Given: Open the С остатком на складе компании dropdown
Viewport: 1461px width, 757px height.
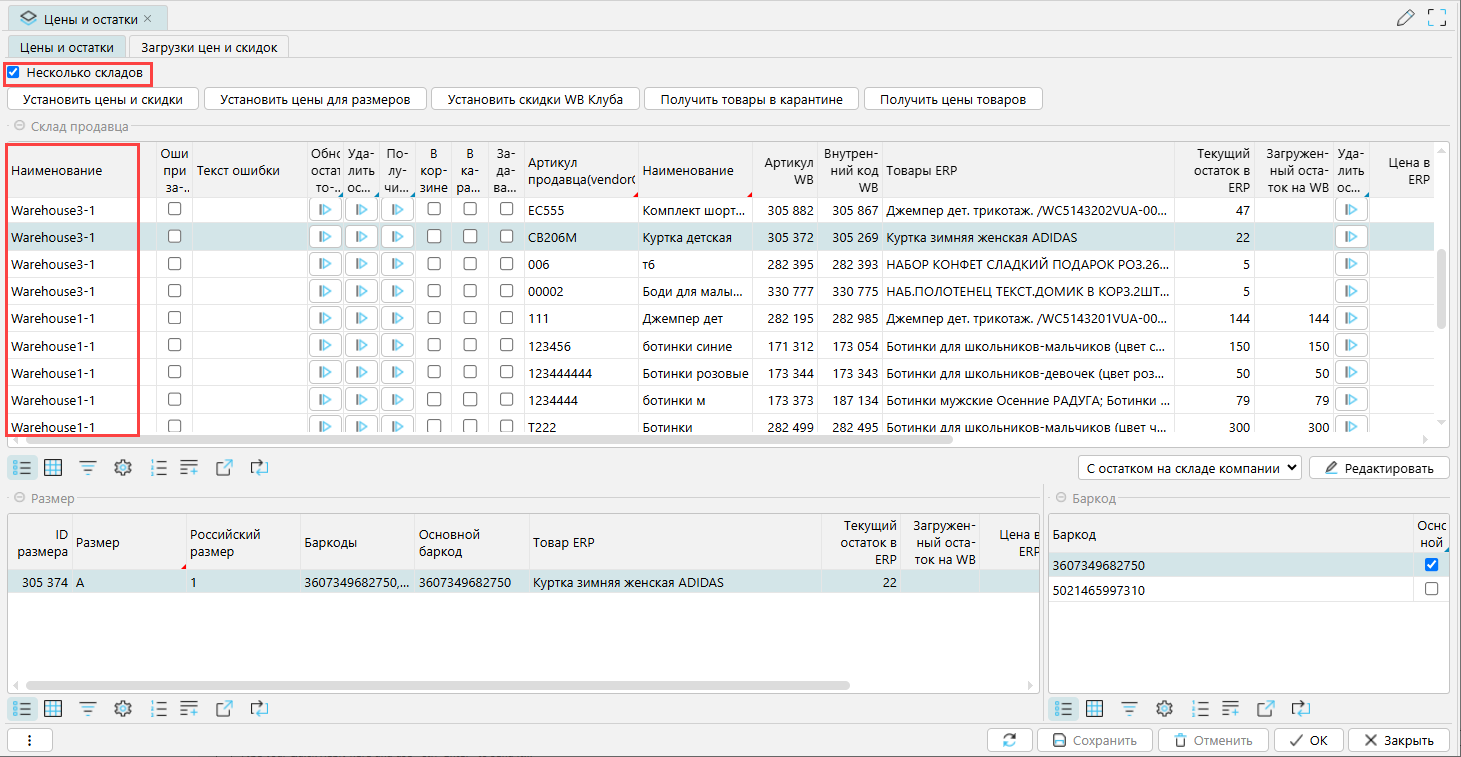Looking at the screenshot, I should (1190, 467).
